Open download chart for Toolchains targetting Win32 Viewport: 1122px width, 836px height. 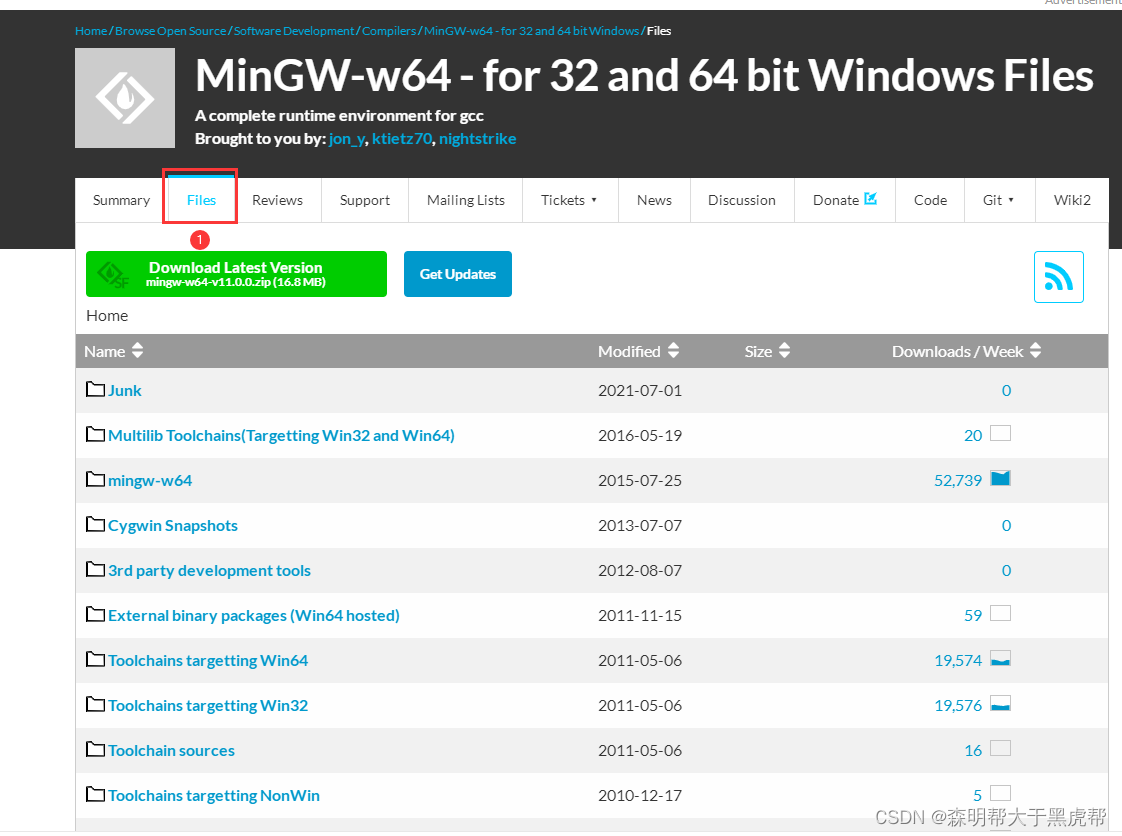click(x=1000, y=704)
